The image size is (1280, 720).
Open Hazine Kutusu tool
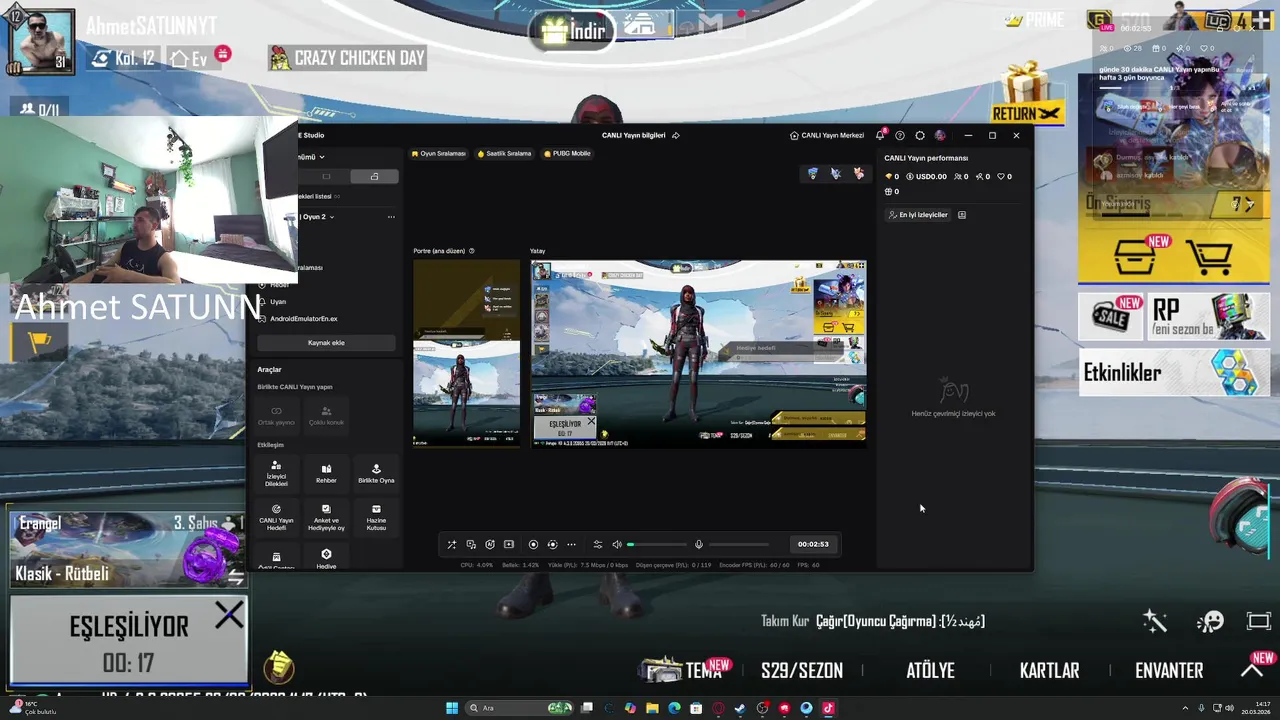[376, 517]
